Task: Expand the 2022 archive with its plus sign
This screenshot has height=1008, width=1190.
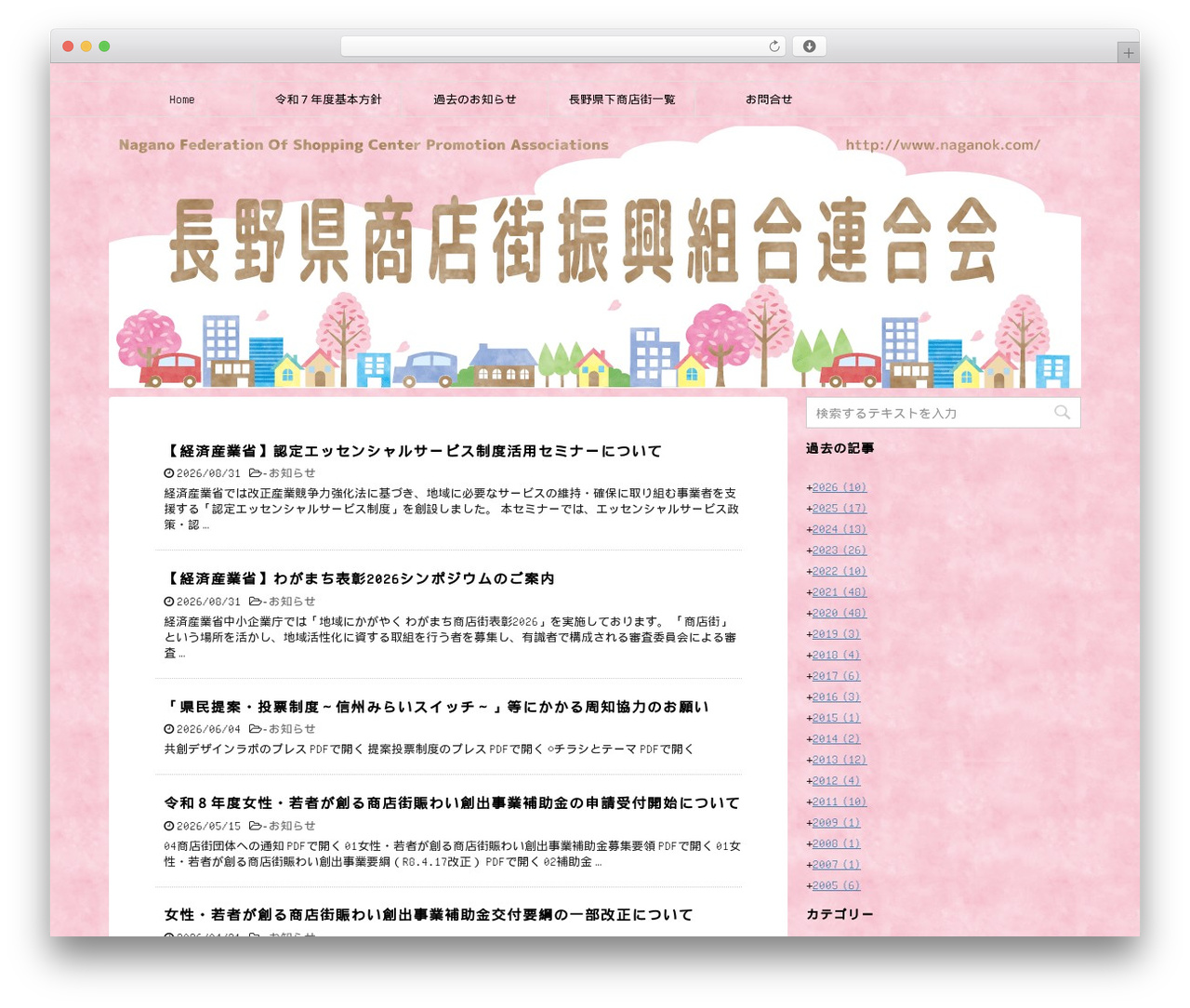Action: [x=809, y=571]
